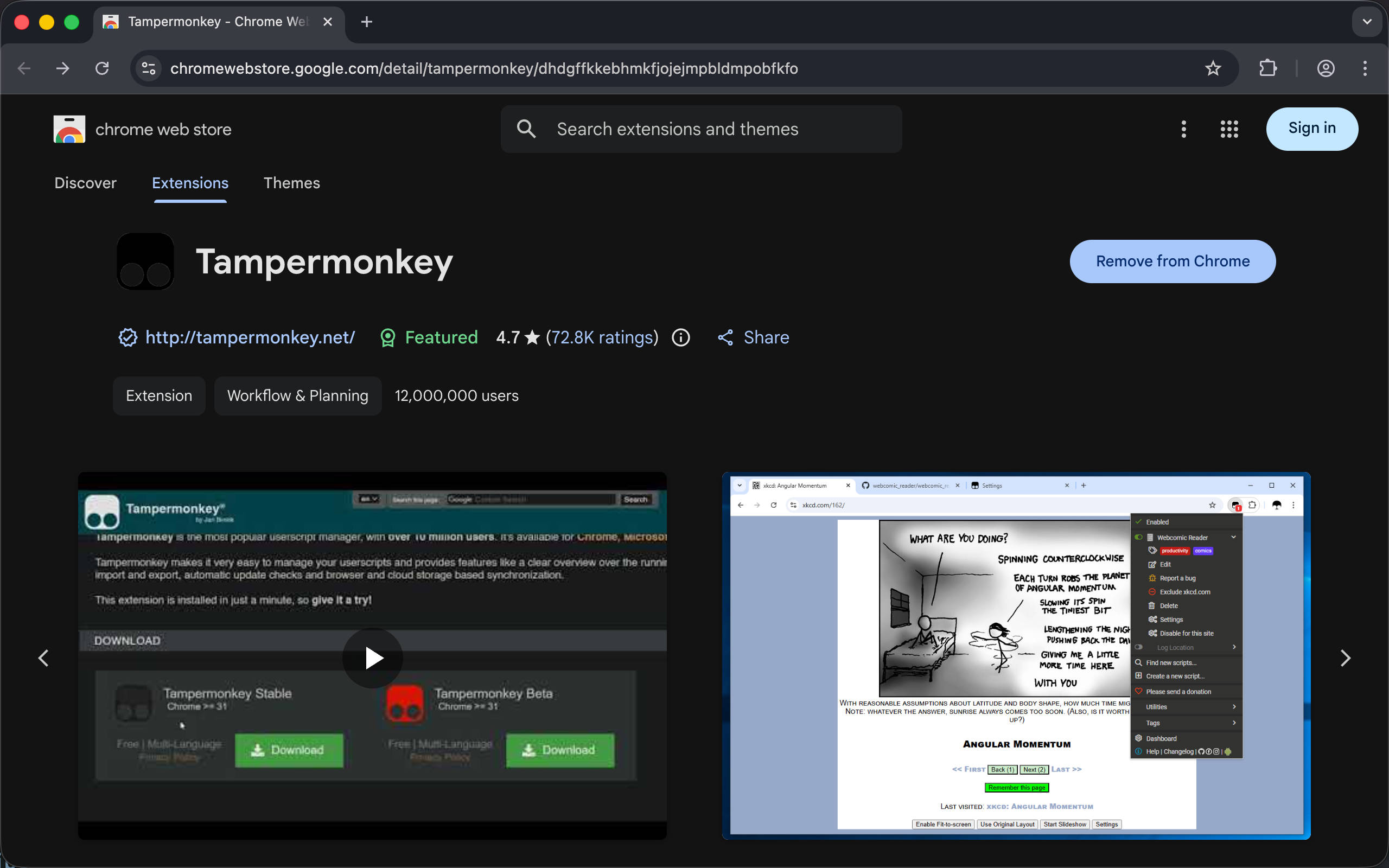This screenshot has width=1389, height=868.
Task: Switch to the Themes tab
Action: 291,183
